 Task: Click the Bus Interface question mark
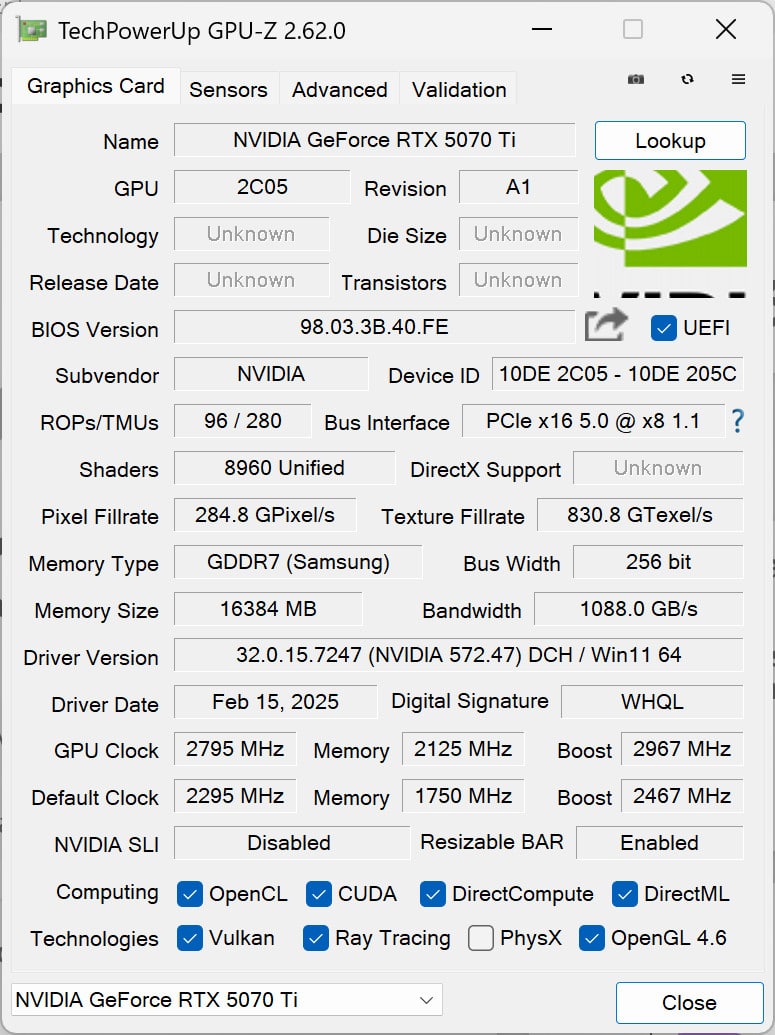pyautogui.click(x=737, y=421)
